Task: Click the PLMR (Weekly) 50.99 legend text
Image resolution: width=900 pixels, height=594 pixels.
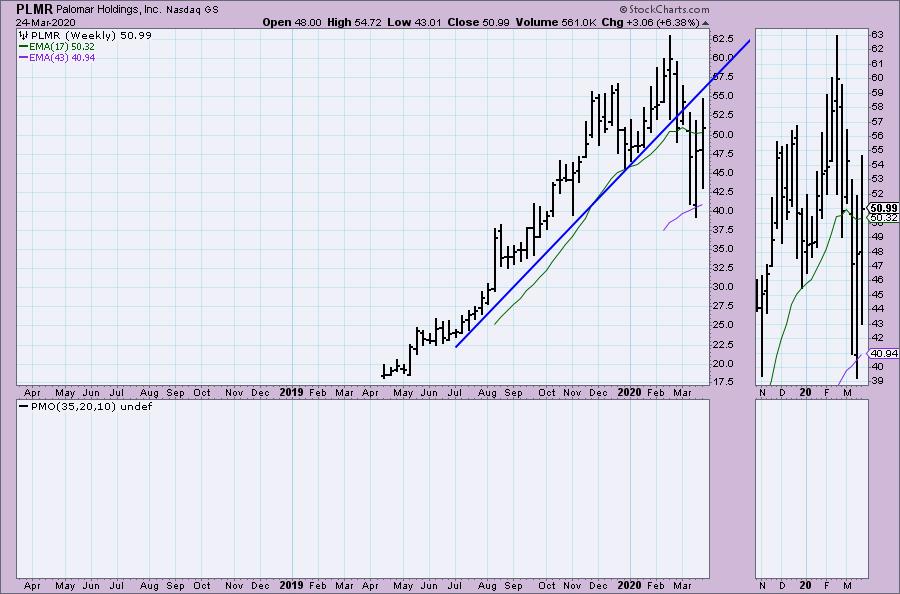Action: 91,36
